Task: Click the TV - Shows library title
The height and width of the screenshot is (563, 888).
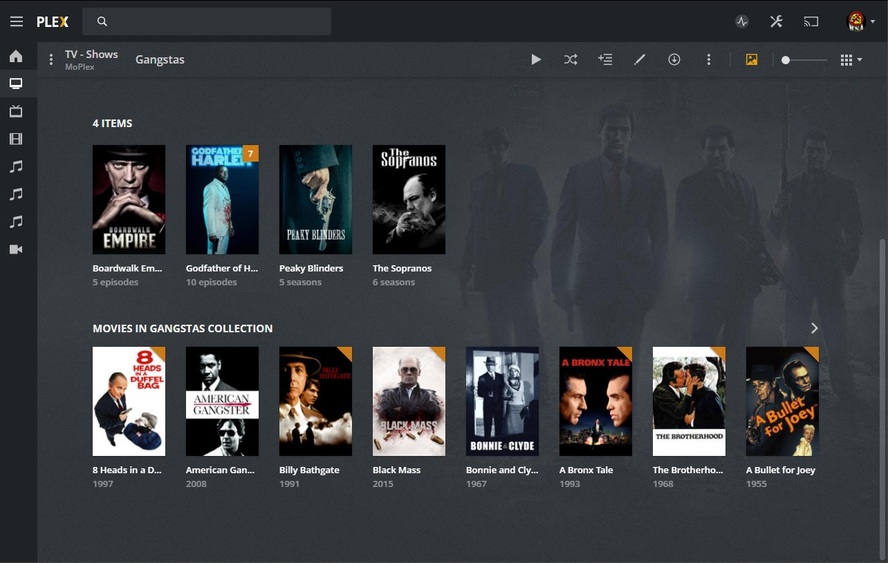Action: tap(91, 54)
